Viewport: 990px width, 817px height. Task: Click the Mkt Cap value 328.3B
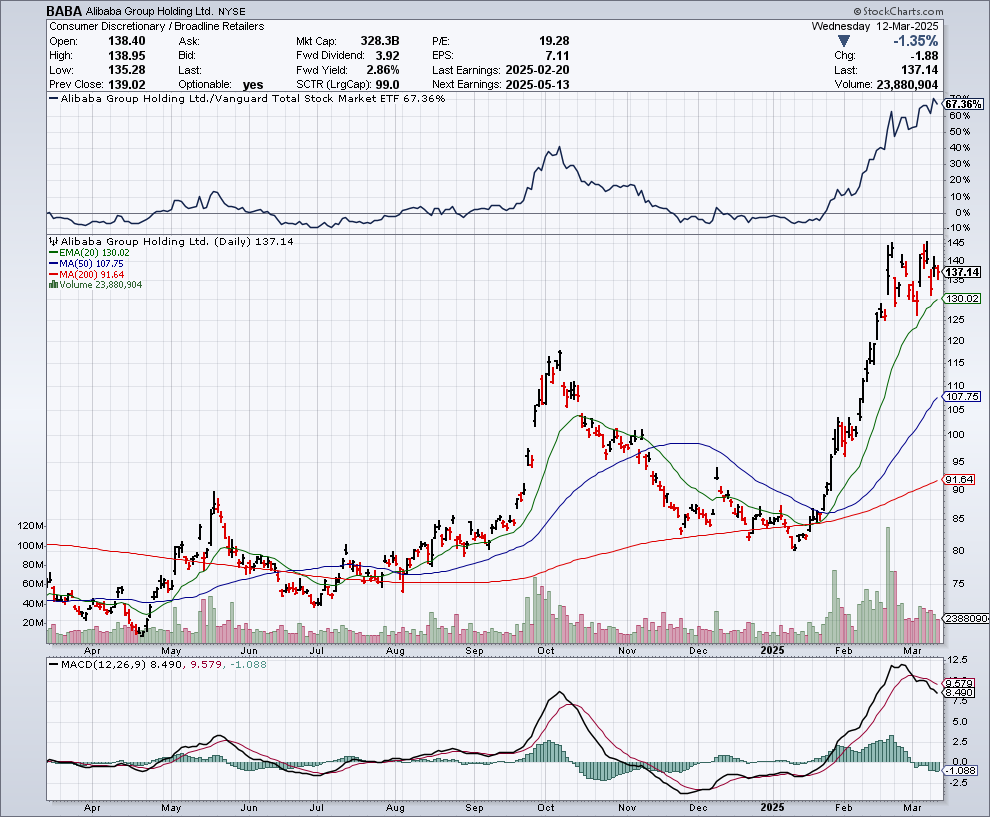point(380,41)
